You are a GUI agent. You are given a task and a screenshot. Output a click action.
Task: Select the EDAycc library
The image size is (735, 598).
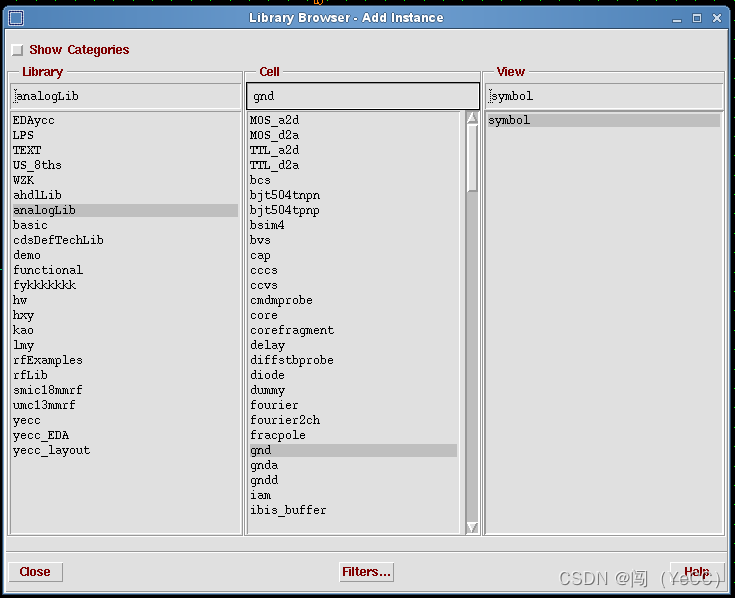coord(34,120)
